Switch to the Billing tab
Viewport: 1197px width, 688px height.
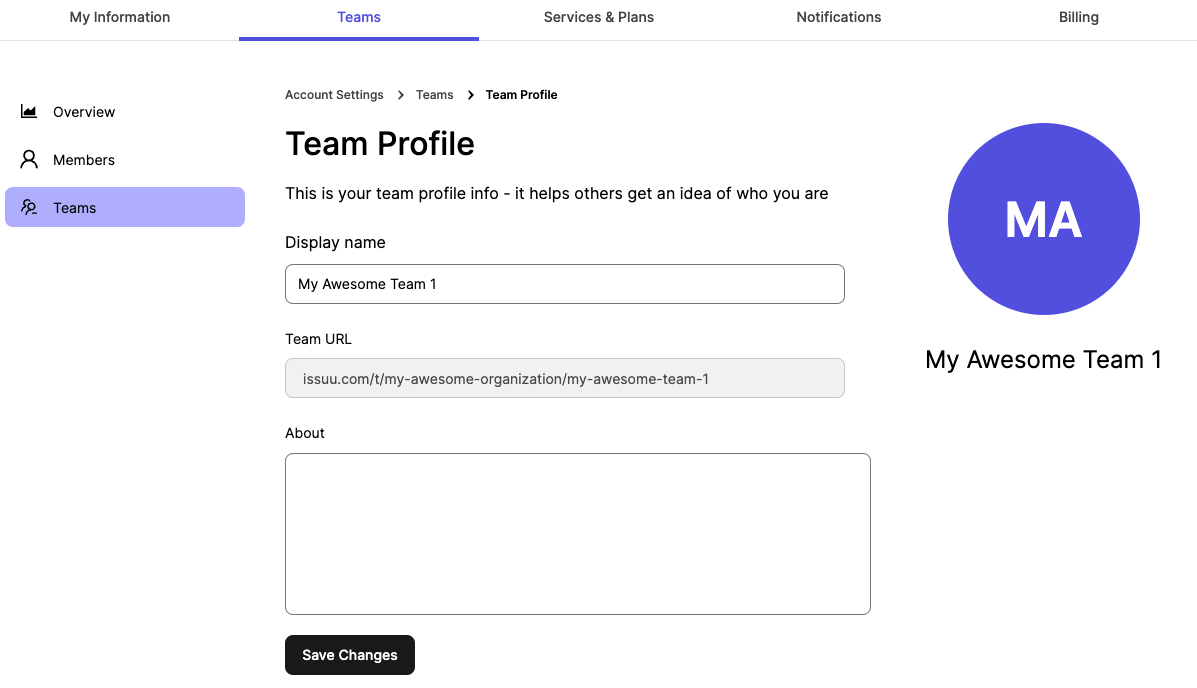coord(1078,17)
